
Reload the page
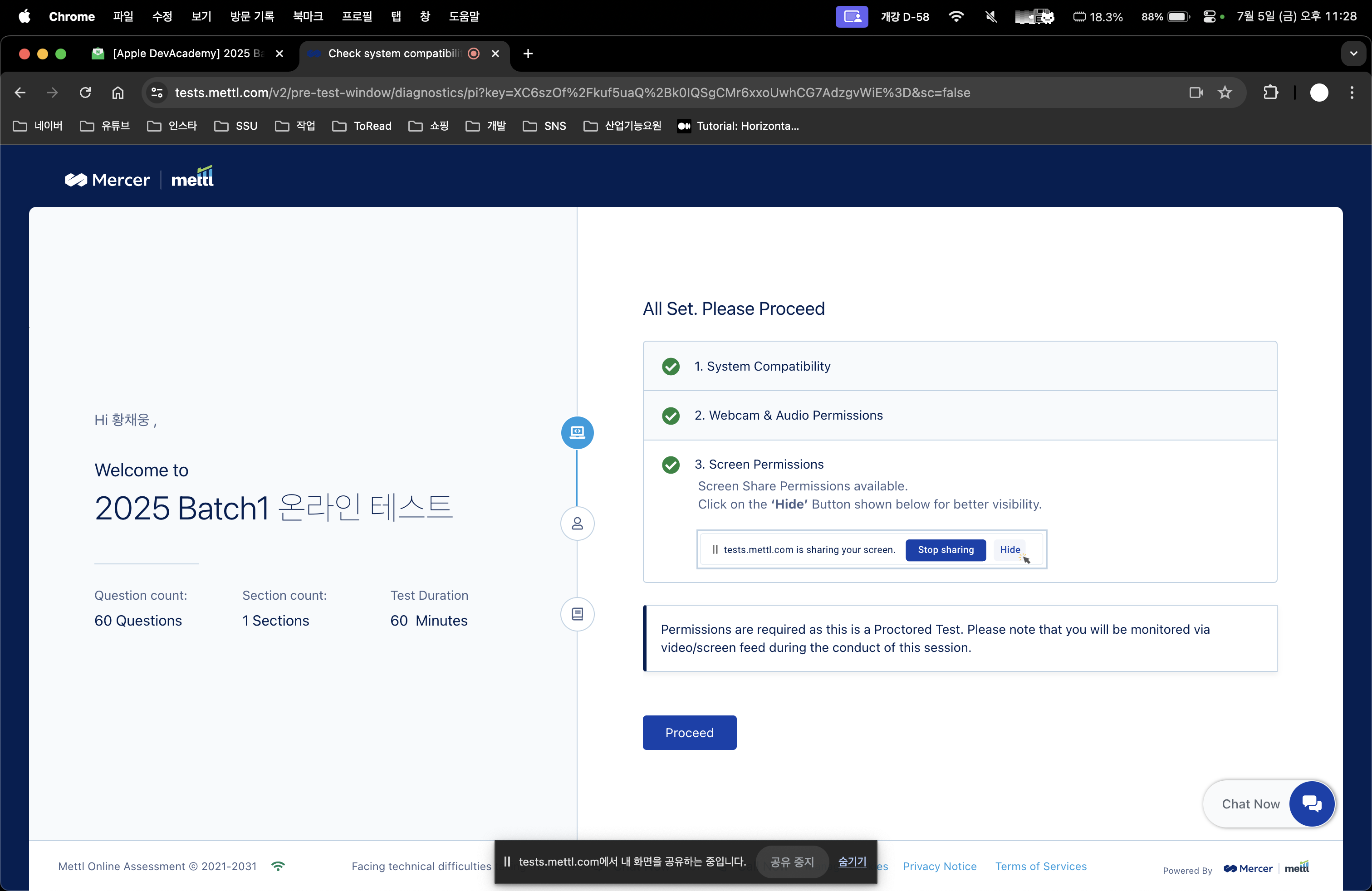tap(85, 93)
